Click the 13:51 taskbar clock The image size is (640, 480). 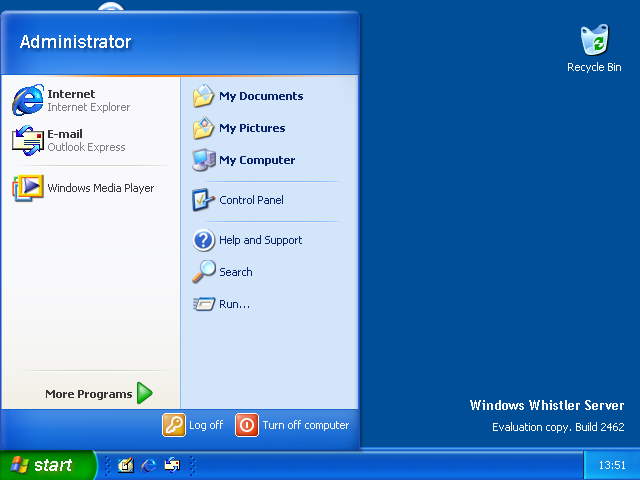tap(612, 465)
